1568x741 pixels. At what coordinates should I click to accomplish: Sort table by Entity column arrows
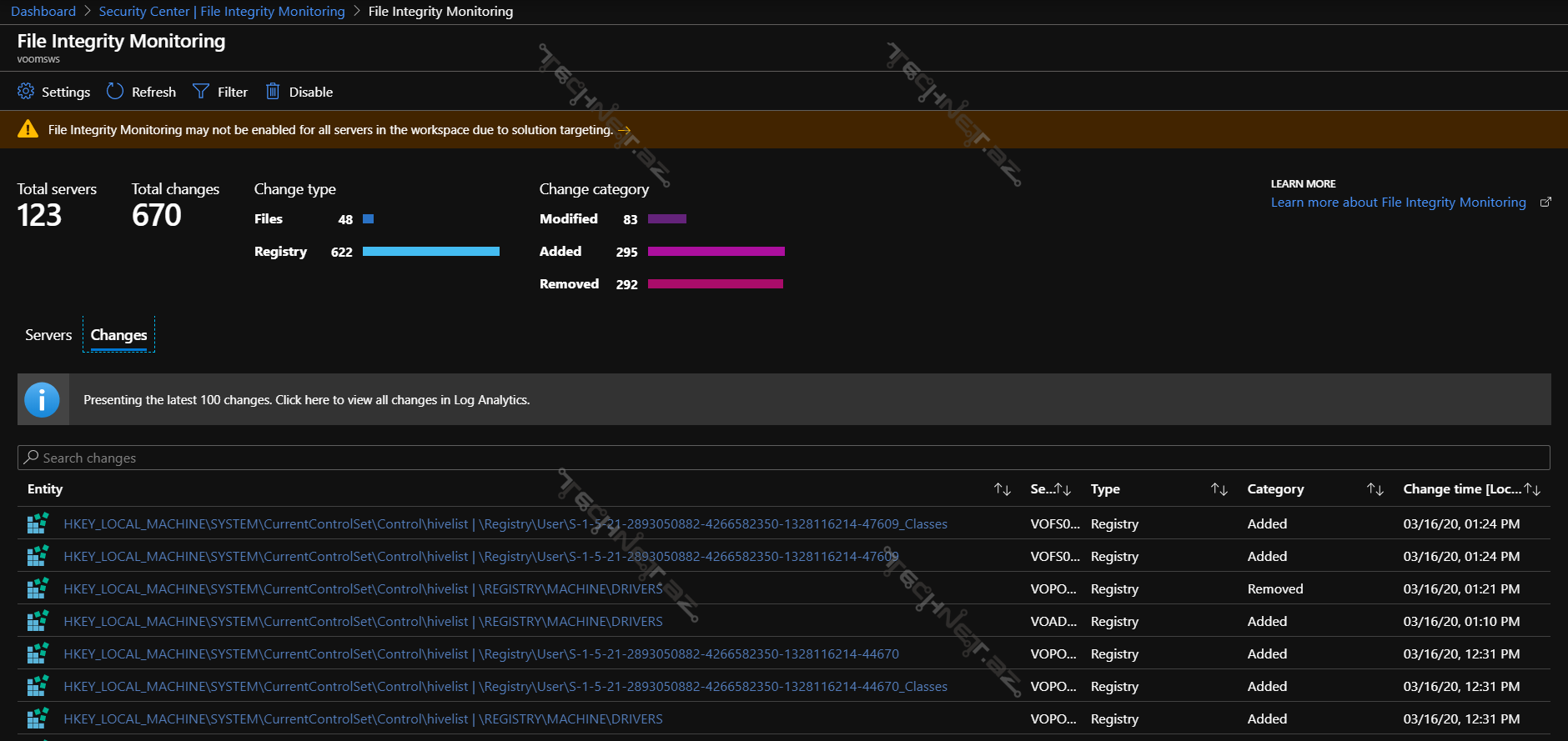point(1003,489)
